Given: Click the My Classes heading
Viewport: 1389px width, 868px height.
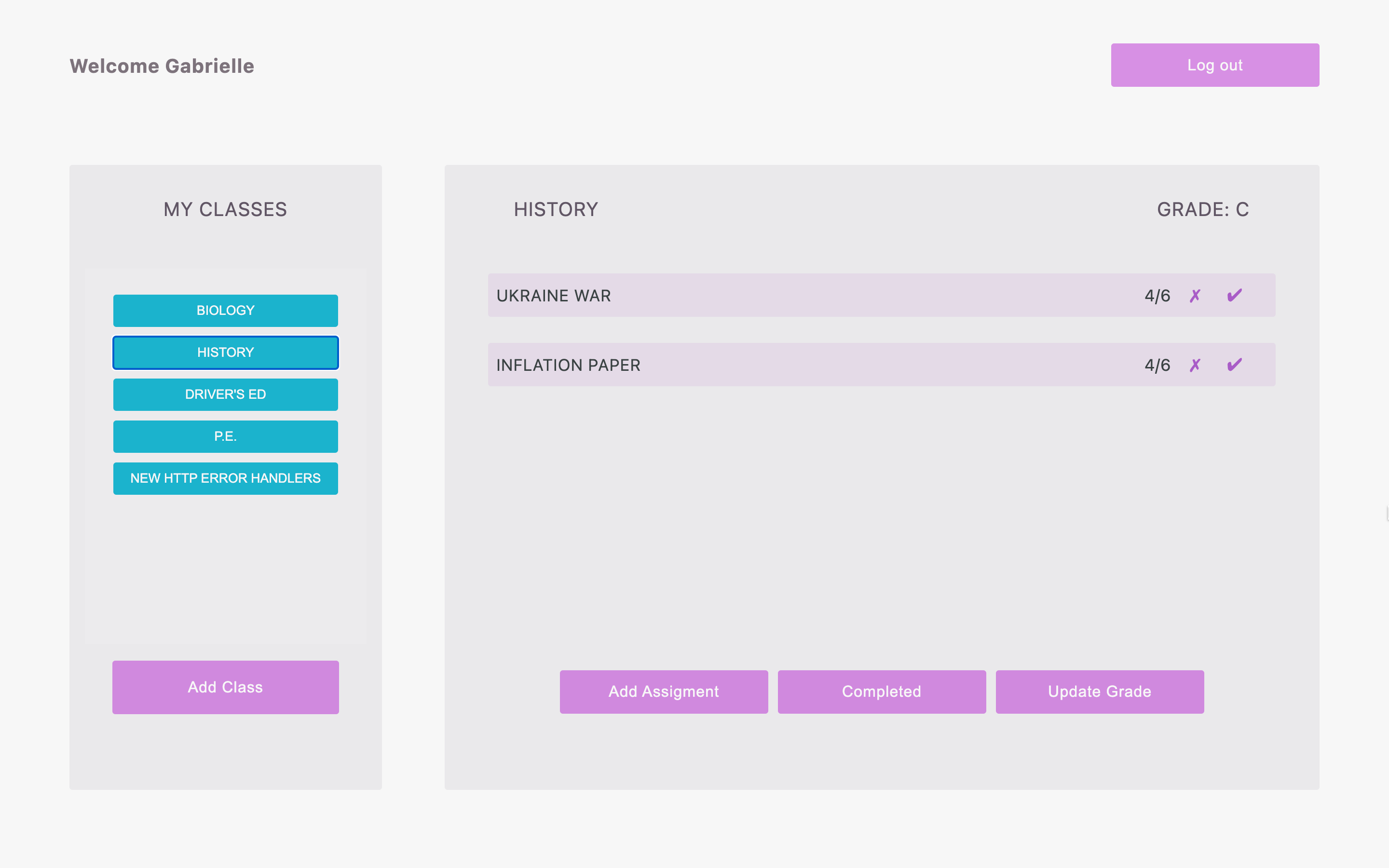Looking at the screenshot, I should pyautogui.click(x=225, y=210).
